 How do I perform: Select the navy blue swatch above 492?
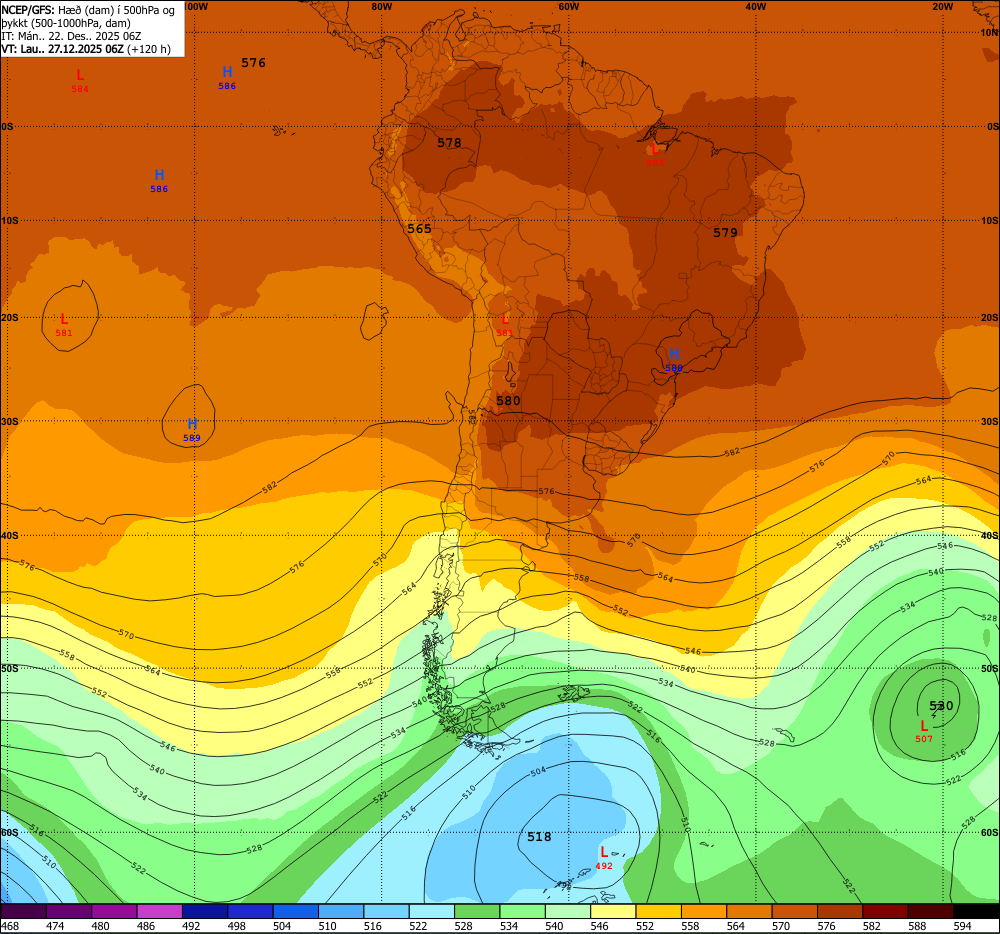pyautogui.click(x=205, y=911)
